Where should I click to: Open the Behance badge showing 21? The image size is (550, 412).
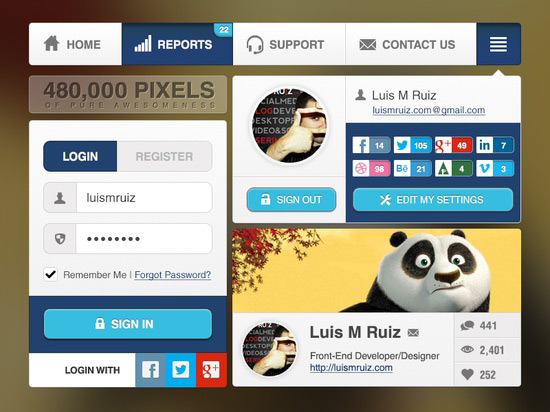coord(412,169)
